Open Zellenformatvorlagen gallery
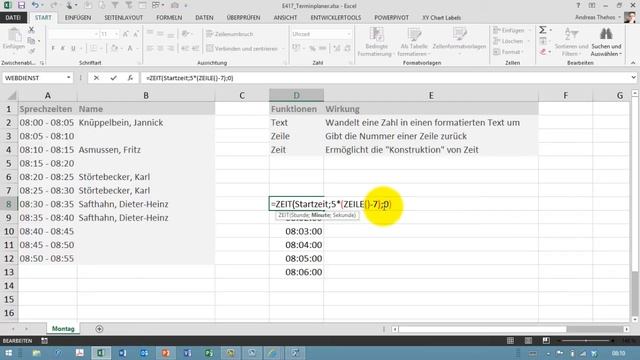The height and width of the screenshot is (360, 640). click(459, 42)
